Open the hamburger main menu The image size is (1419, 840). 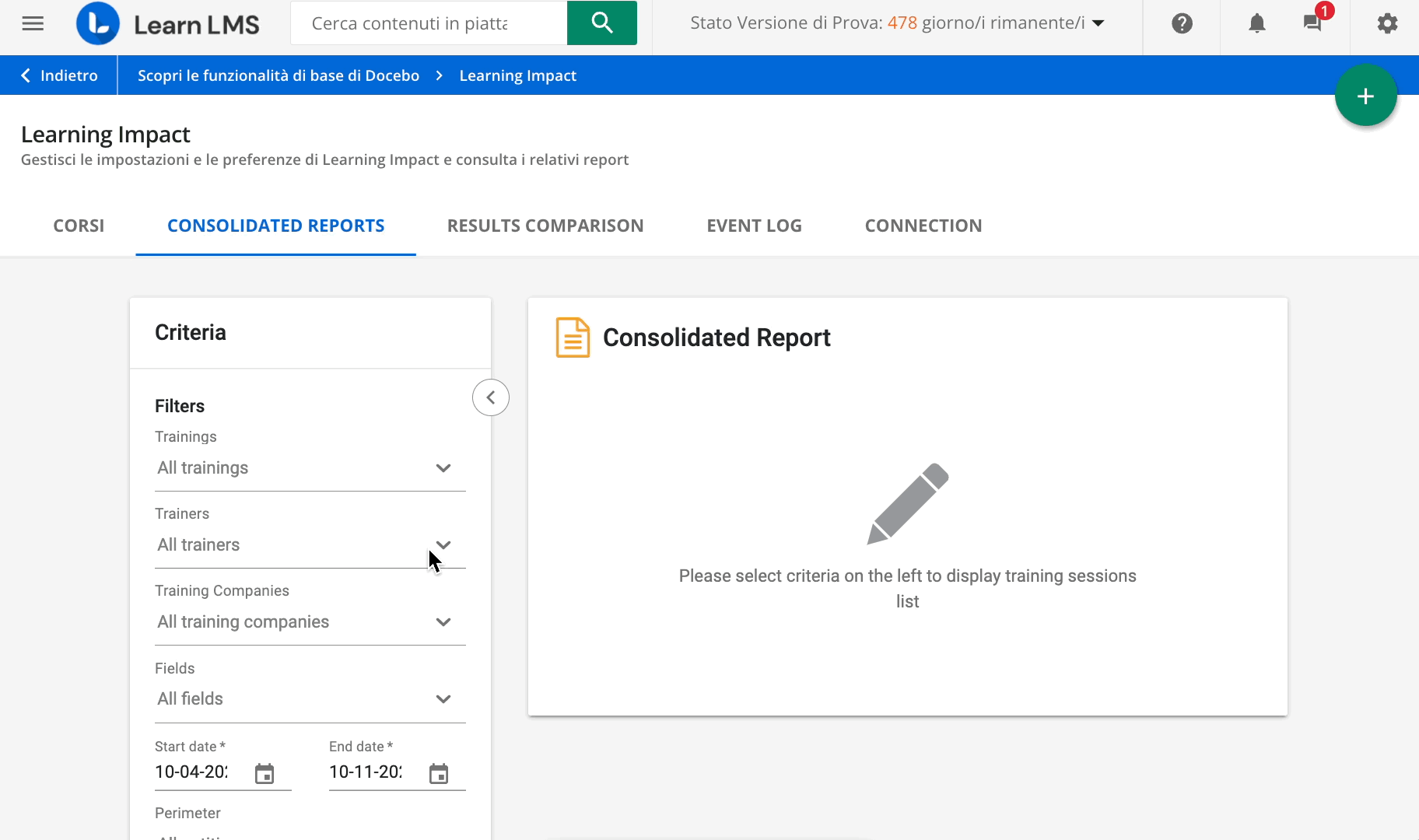(33, 23)
